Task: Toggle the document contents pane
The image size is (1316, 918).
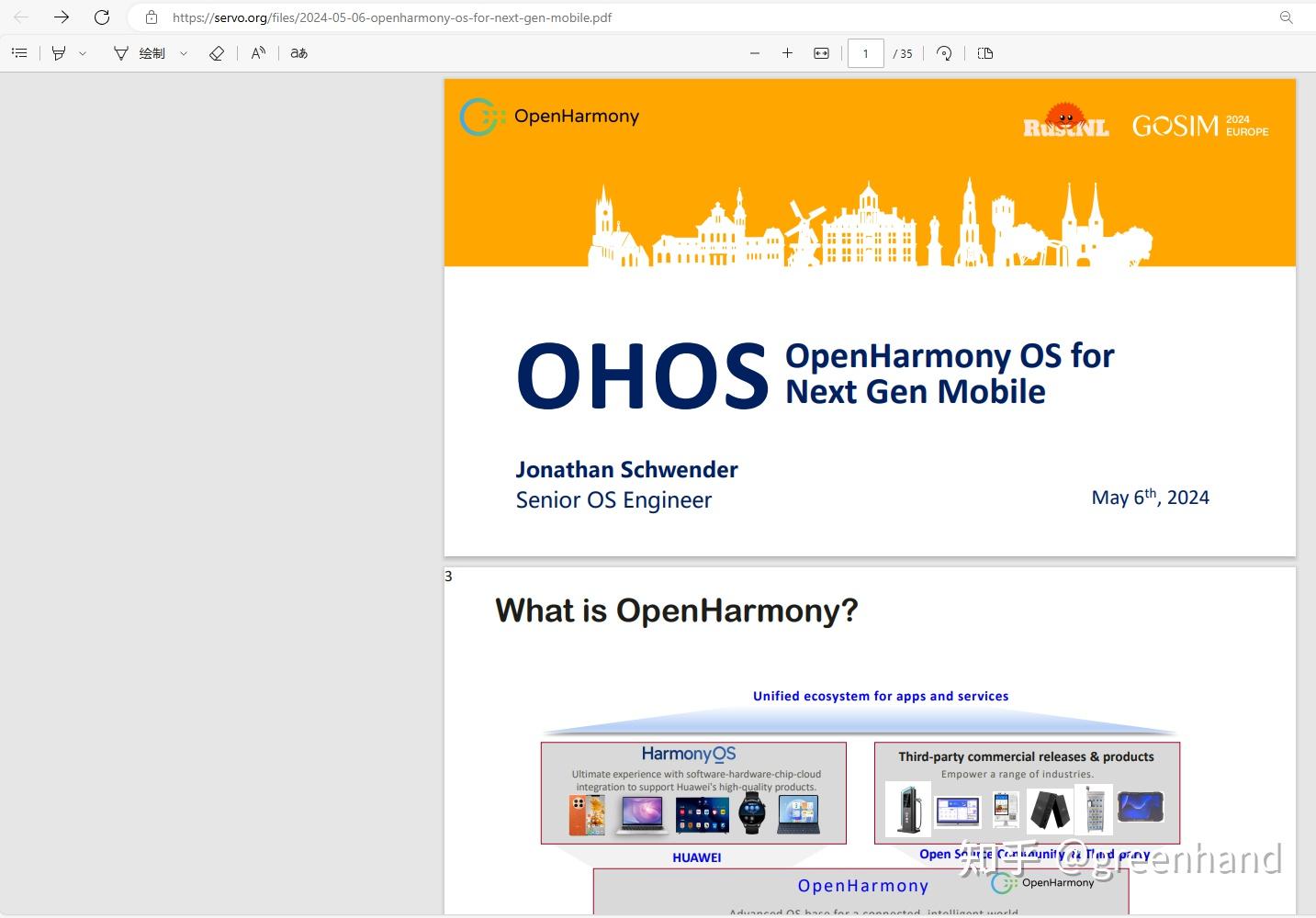Action: [19, 52]
